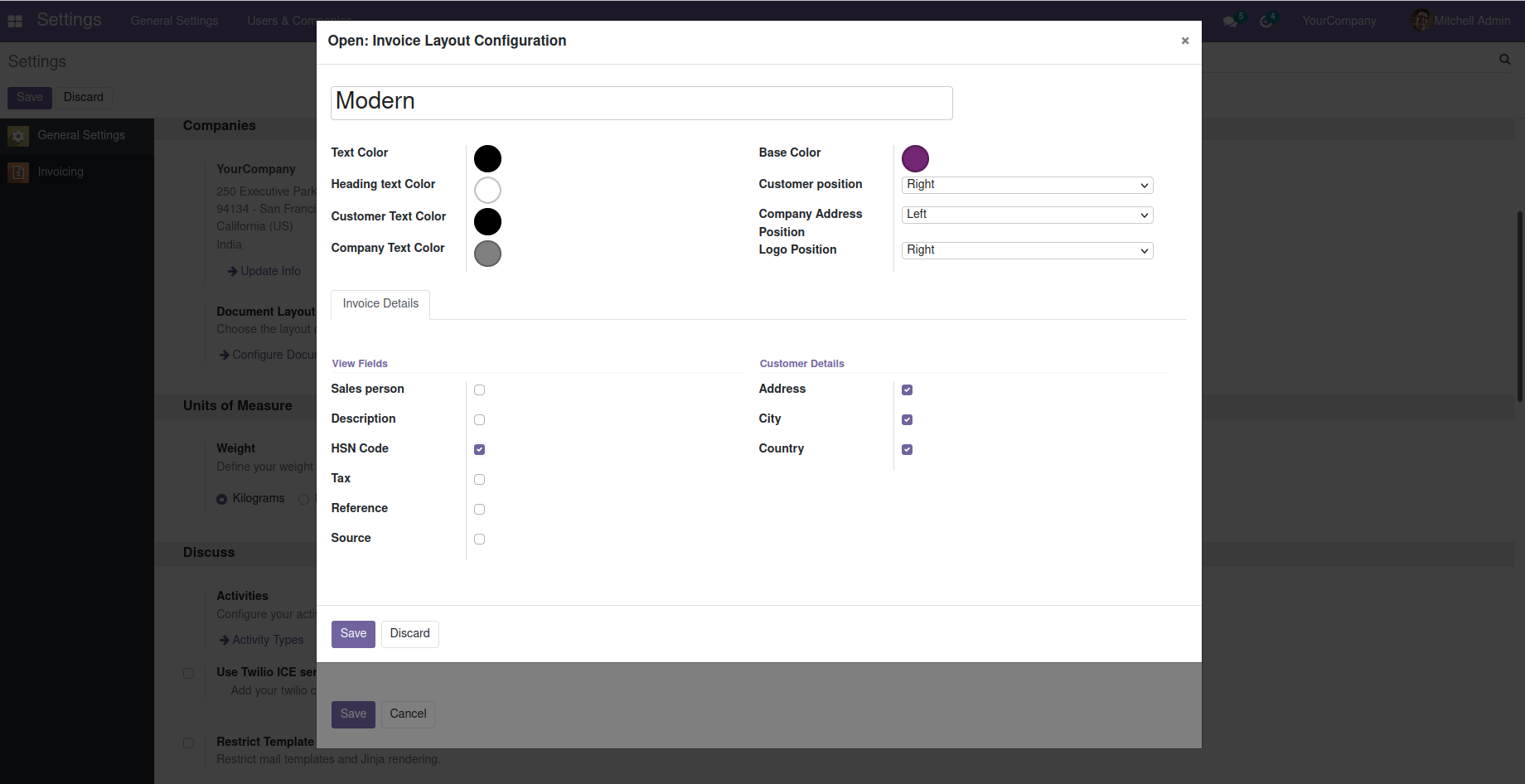Click Mitchell Admin user avatar
The image size is (1525, 784).
pyautogui.click(x=1421, y=21)
